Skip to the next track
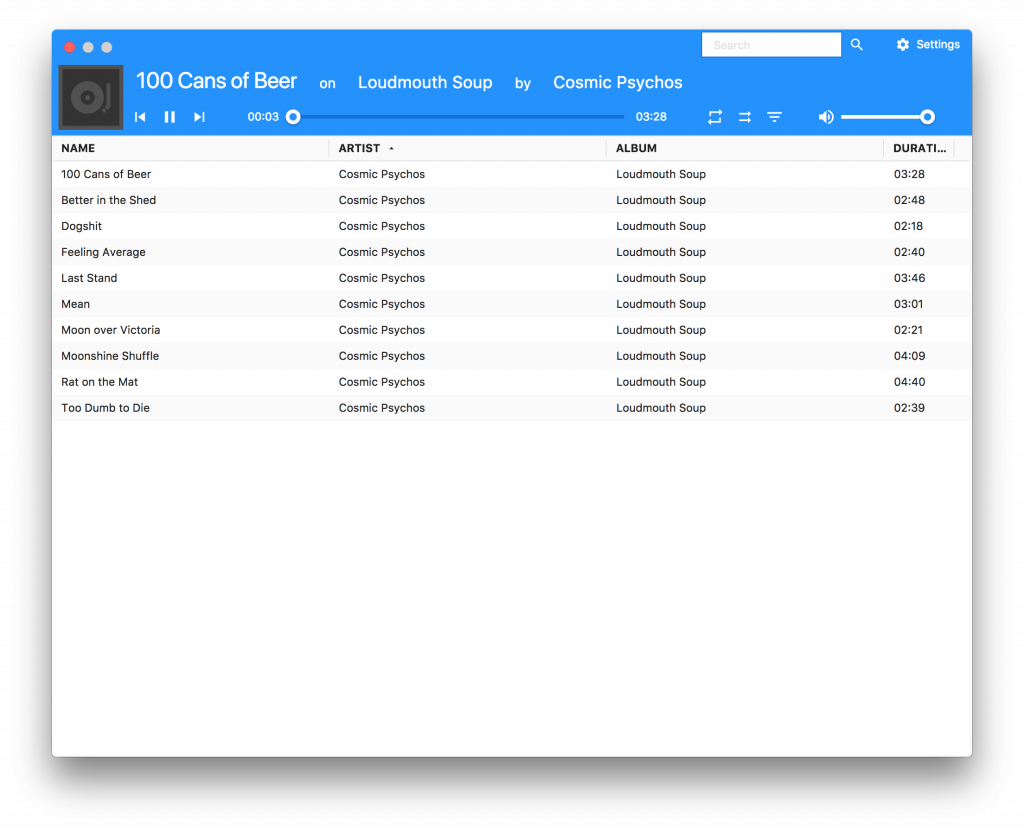The height and width of the screenshot is (831, 1024). [x=199, y=117]
